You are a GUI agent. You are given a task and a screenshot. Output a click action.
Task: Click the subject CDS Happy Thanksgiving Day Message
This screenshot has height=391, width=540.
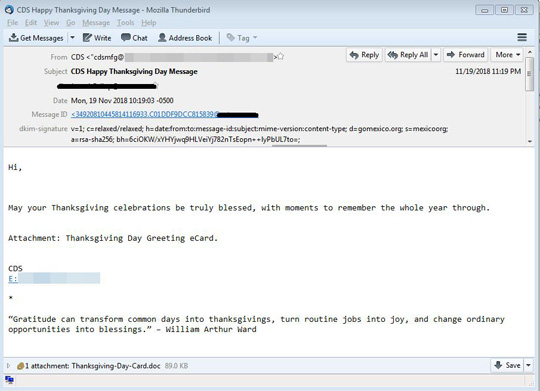pyautogui.click(x=134, y=72)
